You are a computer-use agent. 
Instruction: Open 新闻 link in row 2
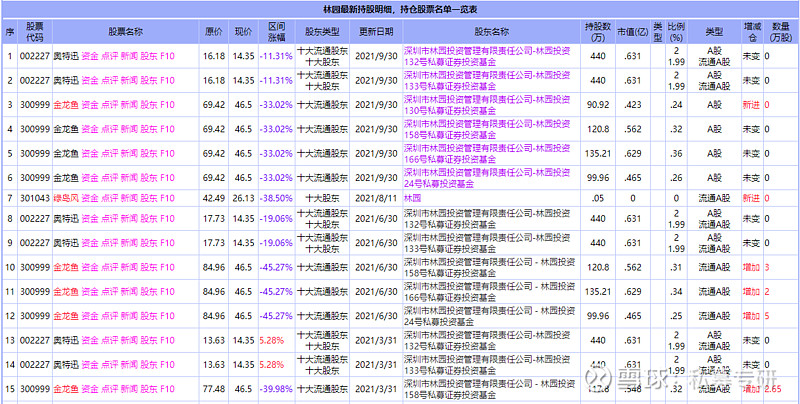point(129,81)
